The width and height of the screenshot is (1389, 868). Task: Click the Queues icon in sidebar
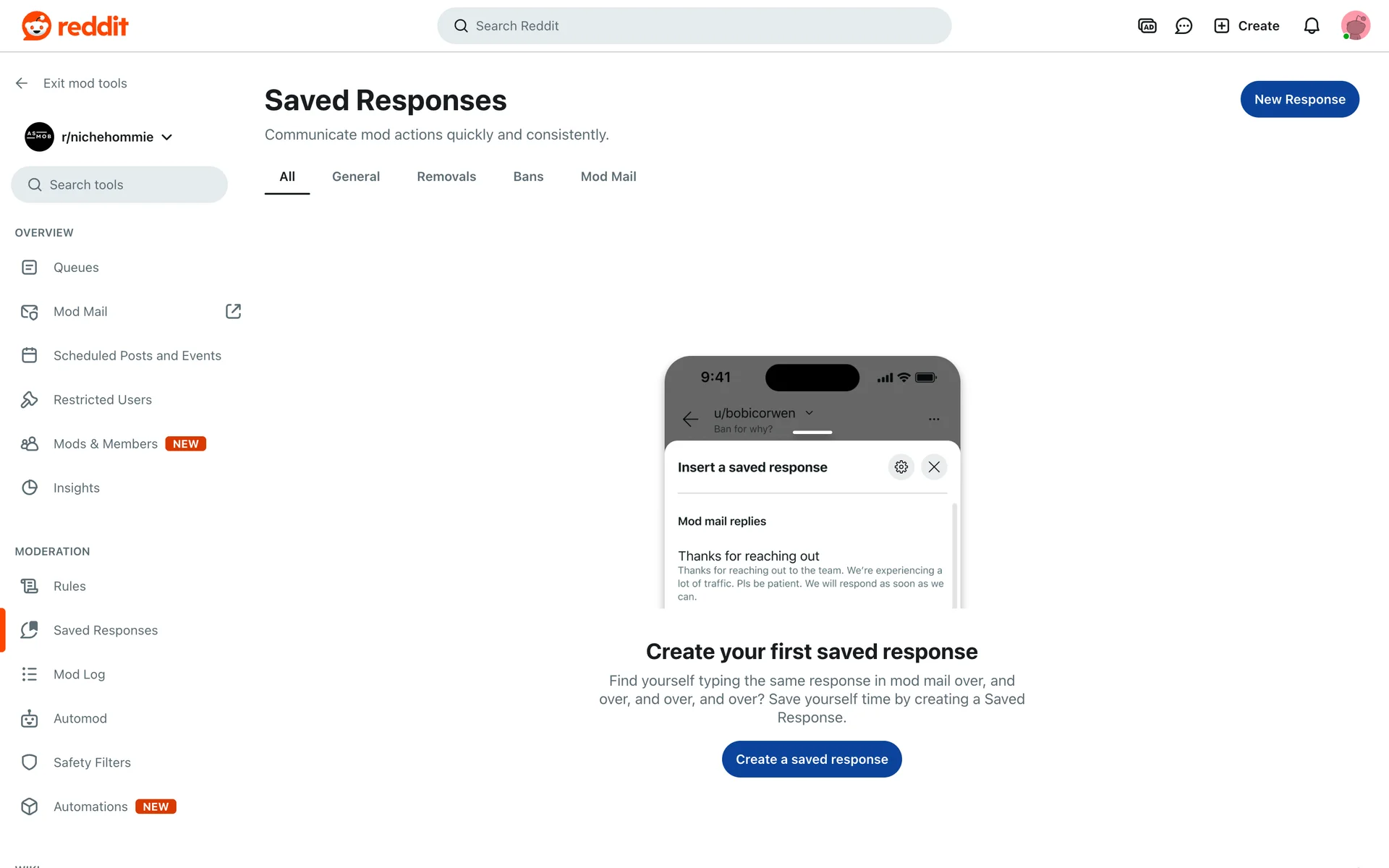tap(30, 268)
